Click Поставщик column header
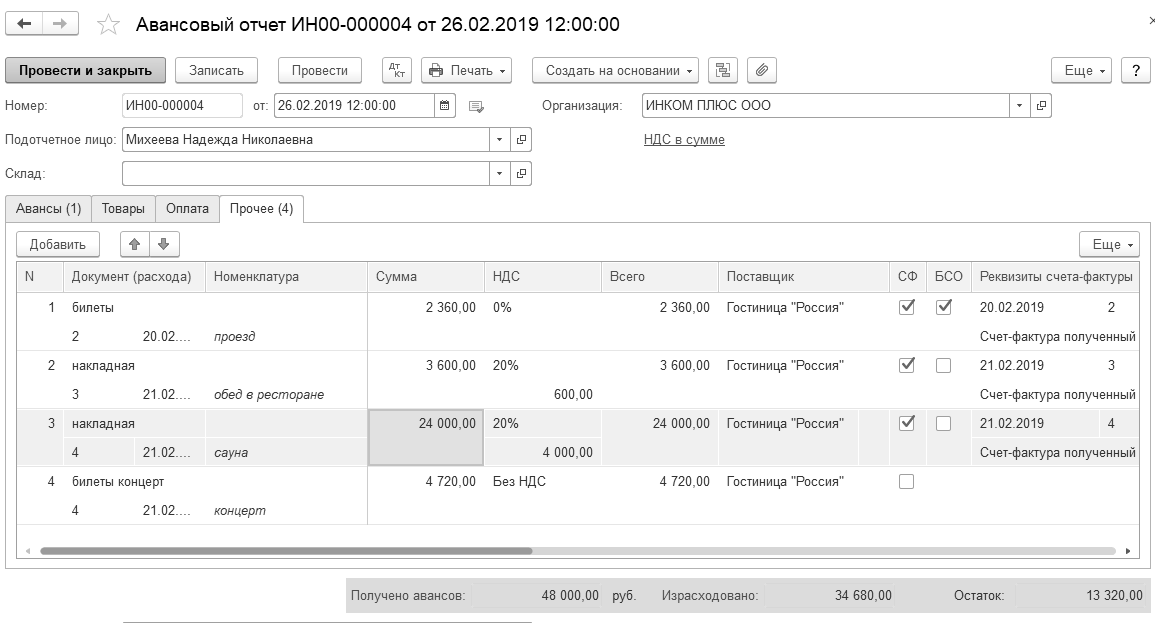Screen dimensions: 1155x623 (804, 277)
